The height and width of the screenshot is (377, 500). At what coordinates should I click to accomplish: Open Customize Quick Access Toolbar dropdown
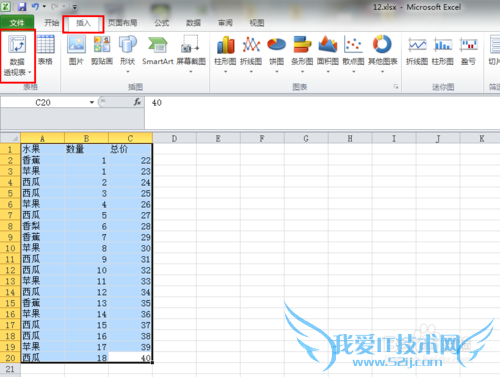pyautogui.click(x=75, y=7)
